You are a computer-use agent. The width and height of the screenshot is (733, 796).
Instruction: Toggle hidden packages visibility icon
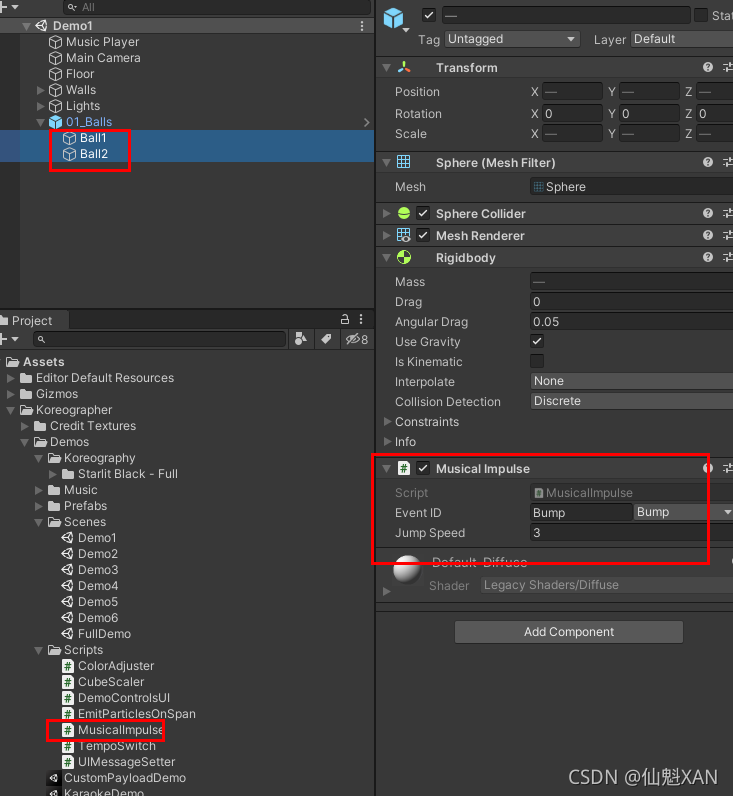(357, 339)
